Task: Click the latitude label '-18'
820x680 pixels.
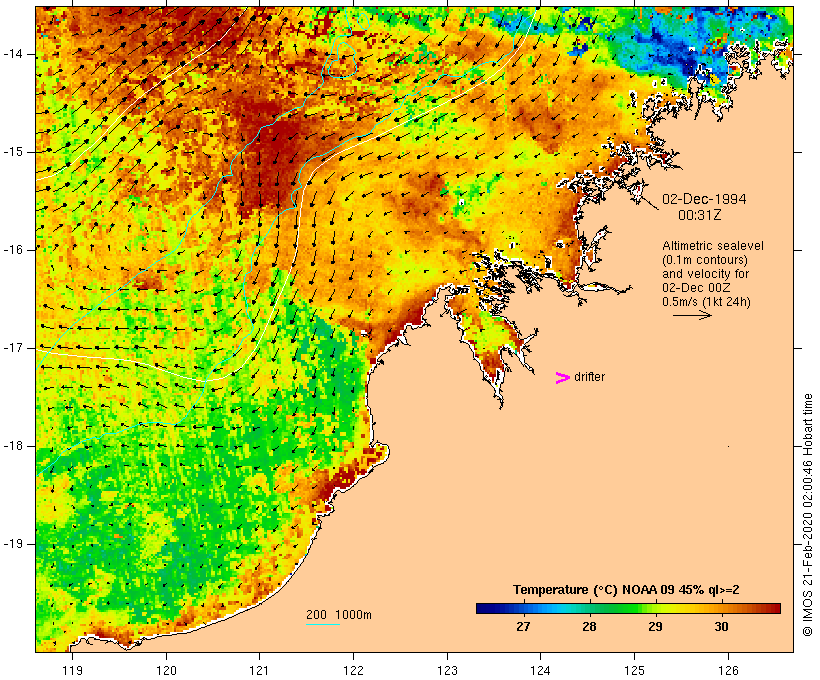Action: (13, 446)
